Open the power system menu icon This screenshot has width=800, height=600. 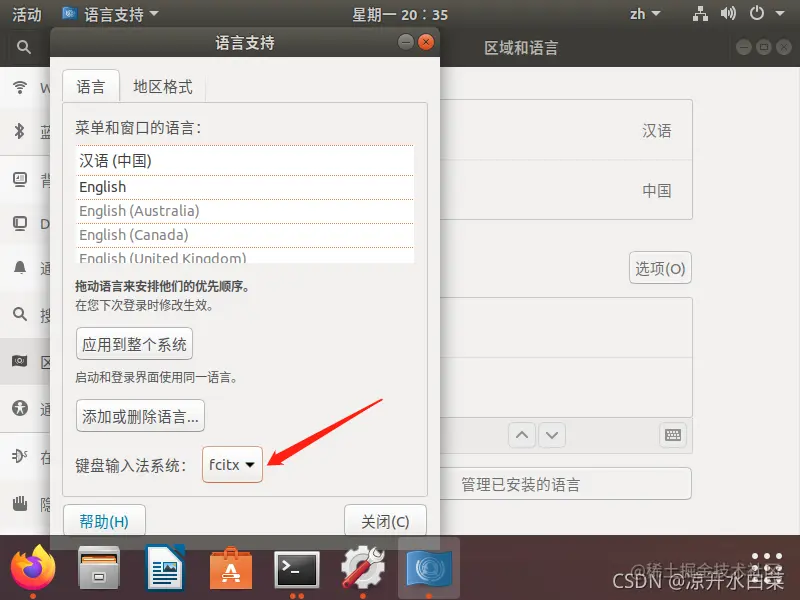click(x=757, y=14)
